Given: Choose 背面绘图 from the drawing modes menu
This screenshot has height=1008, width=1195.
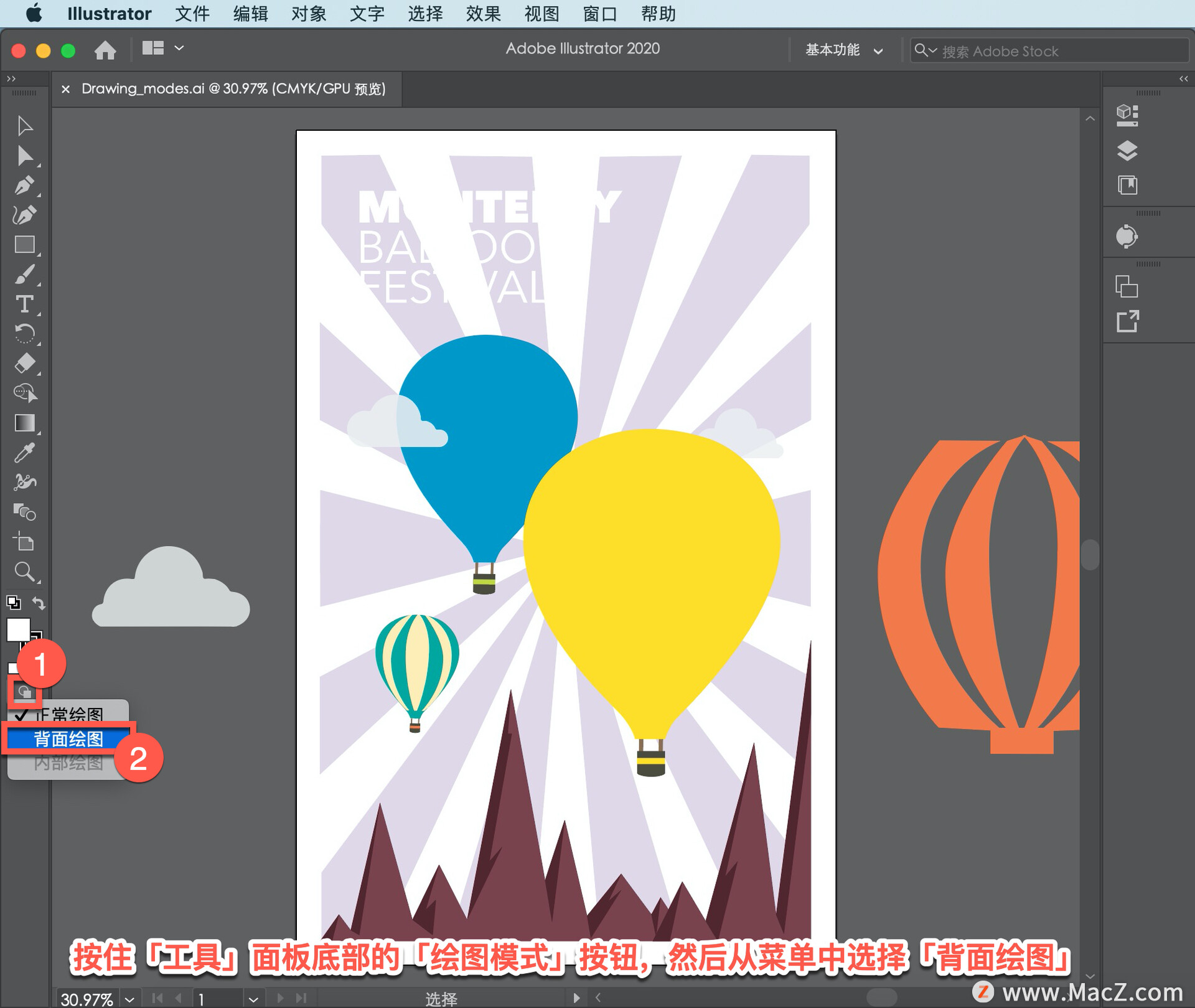Looking at the screenshot, I should point(68,739).
